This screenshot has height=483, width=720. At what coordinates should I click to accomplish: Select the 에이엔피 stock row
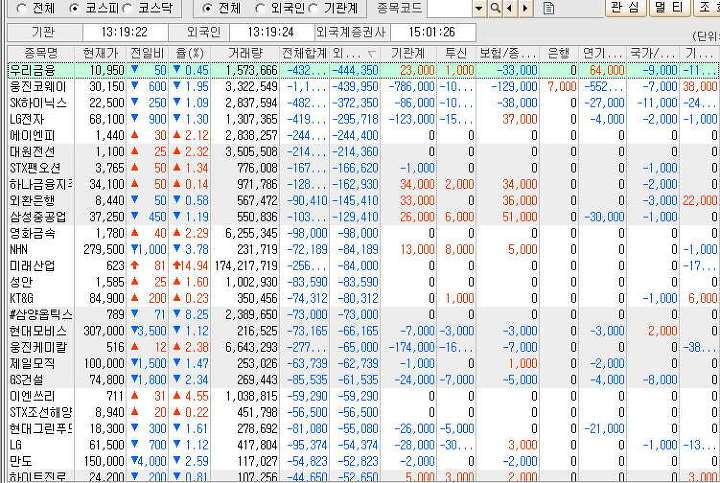tap(363, 135)
